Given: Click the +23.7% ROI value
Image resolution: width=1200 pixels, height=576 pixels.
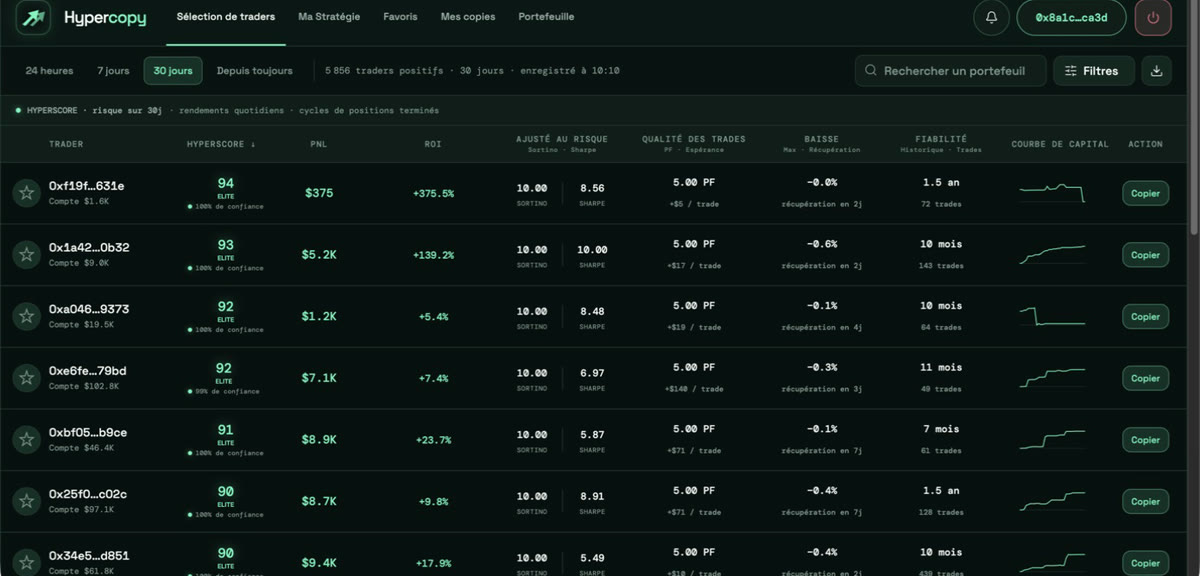Looking at the screenshot, I should 433,440.
